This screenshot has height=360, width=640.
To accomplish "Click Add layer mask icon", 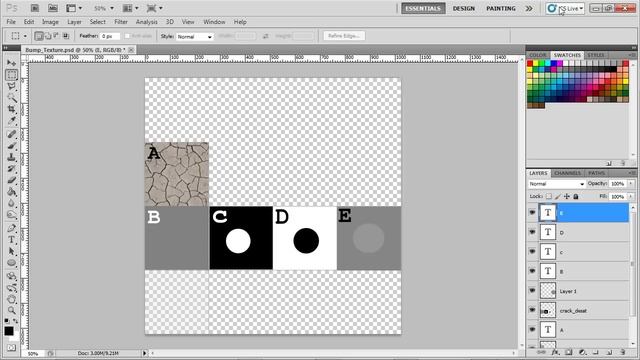I will tap(569, 352).
